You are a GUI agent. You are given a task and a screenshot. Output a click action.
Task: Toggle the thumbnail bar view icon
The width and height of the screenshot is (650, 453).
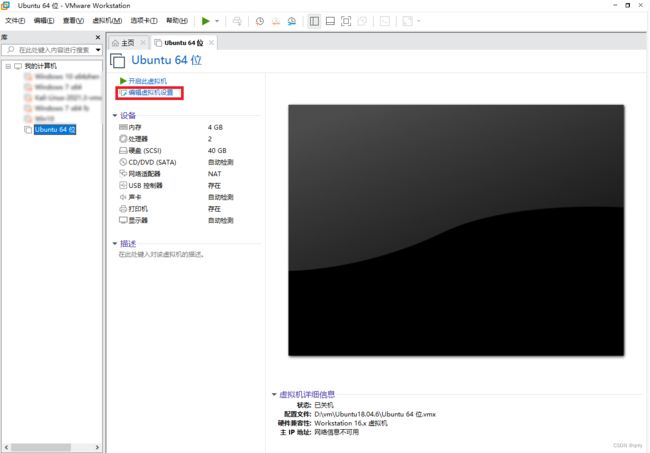(330, 21)
